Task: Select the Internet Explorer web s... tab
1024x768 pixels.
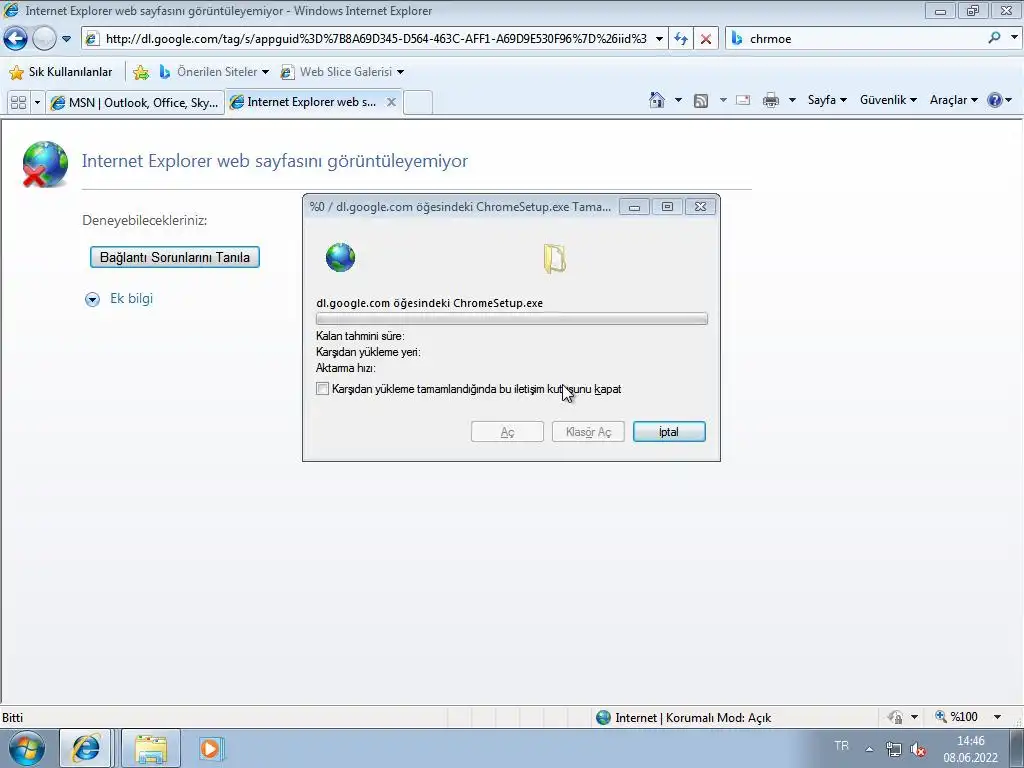Action: [x=304, y=102]
